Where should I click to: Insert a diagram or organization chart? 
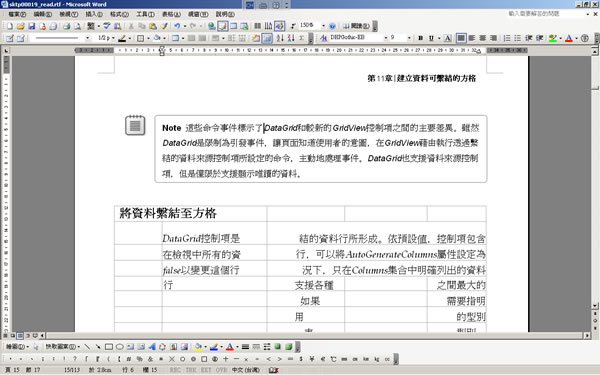163,347
